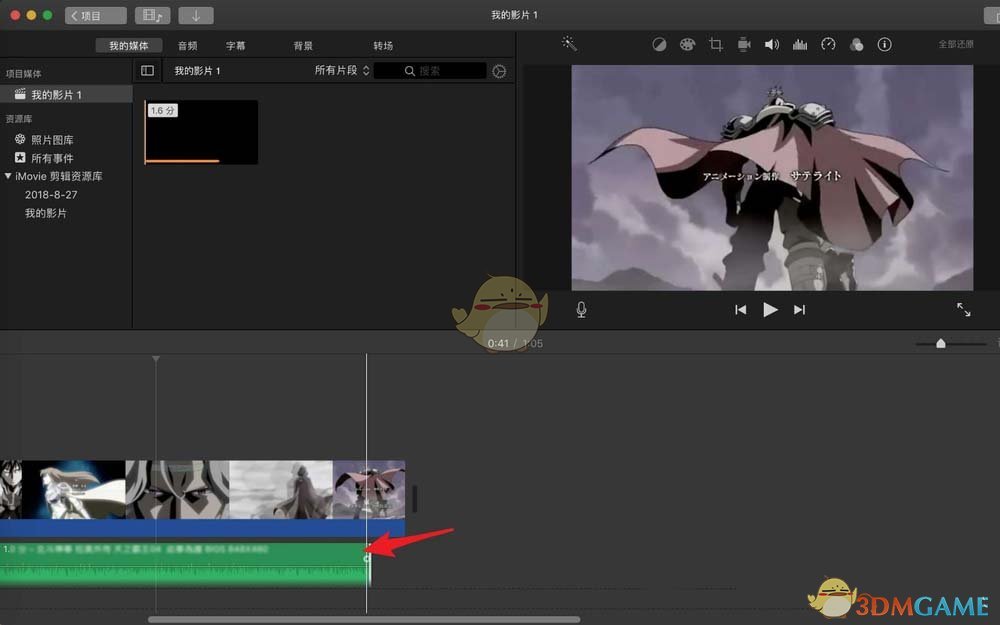
Task: Open 所有片段 clip filter dropdown
Action: coord(342,70)
